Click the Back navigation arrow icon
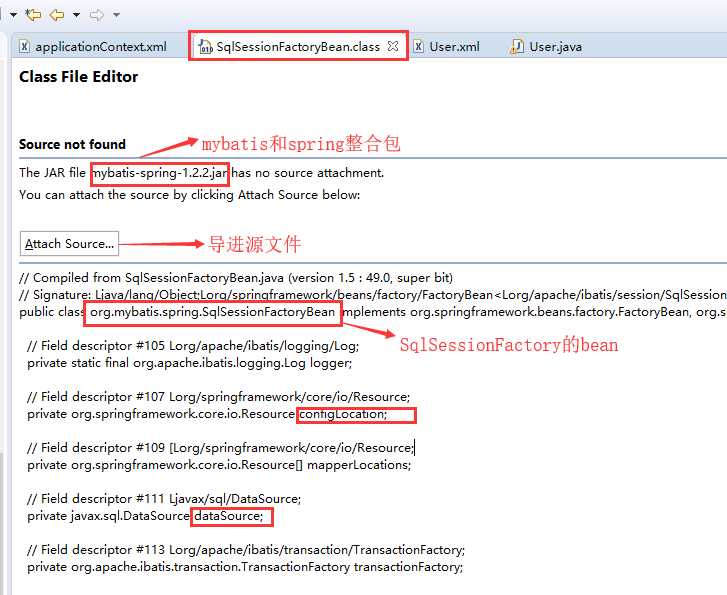The width and height of the screenshot is (727, 595). click(x=57, y=15)
